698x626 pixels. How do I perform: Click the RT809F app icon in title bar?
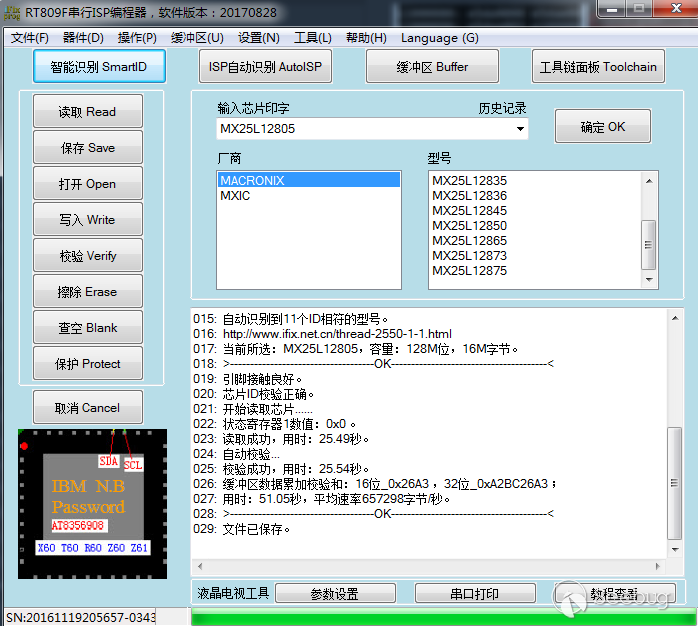point(12,11)
